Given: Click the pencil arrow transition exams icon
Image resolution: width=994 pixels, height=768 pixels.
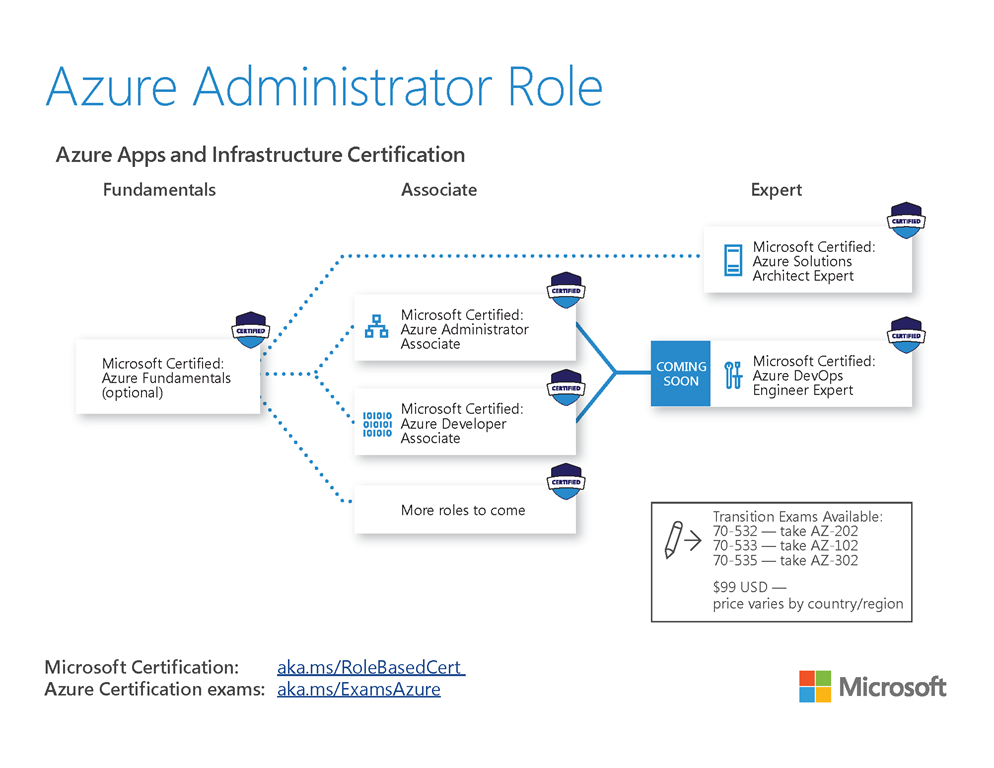Looking at the screenshot, I should (682, 540).
